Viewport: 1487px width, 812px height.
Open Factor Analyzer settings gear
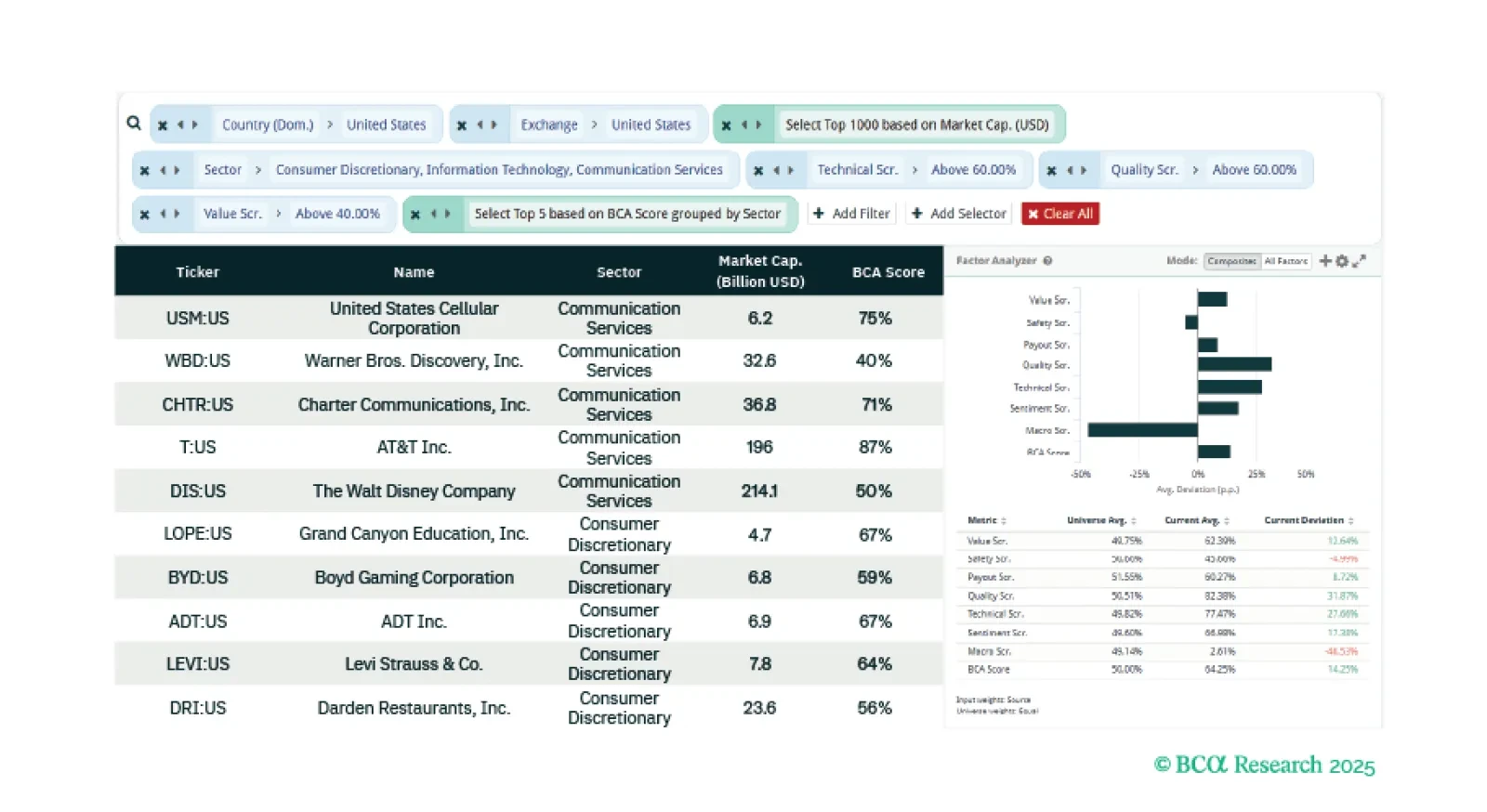(x=1342, y=261)
